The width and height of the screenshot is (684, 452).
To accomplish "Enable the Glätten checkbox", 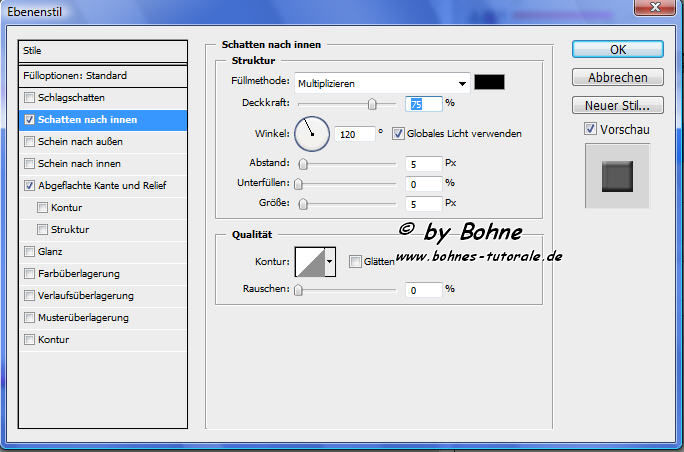I will [355, 262].
